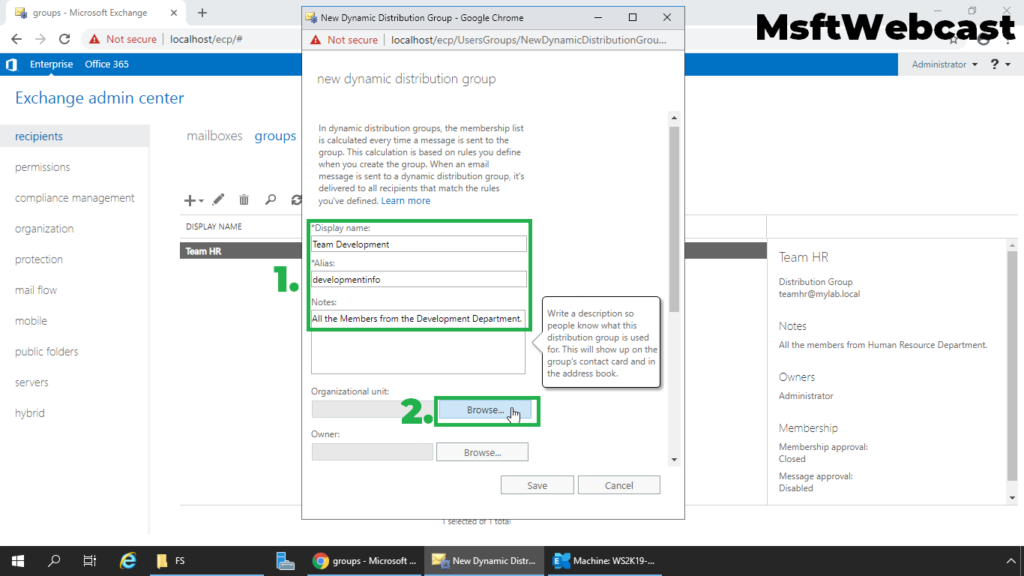Click the delete trash can icon

[244, 200]
